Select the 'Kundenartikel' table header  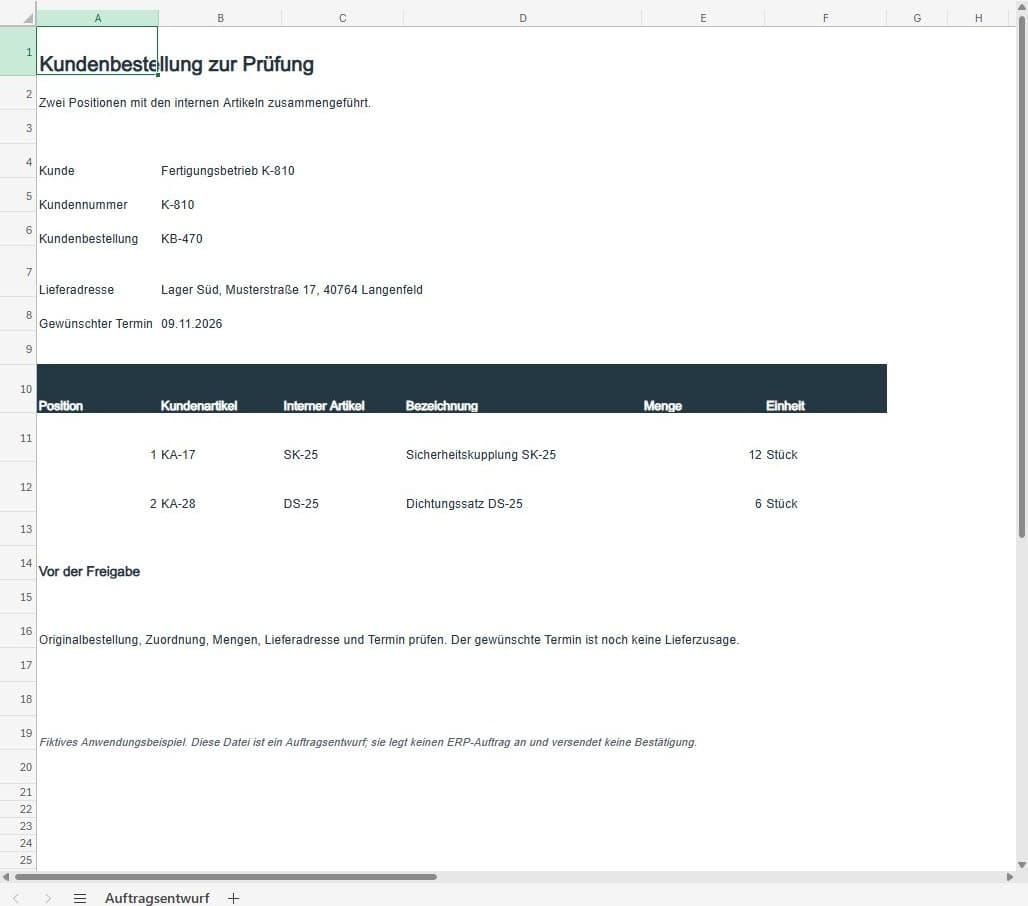click(199, 406)
